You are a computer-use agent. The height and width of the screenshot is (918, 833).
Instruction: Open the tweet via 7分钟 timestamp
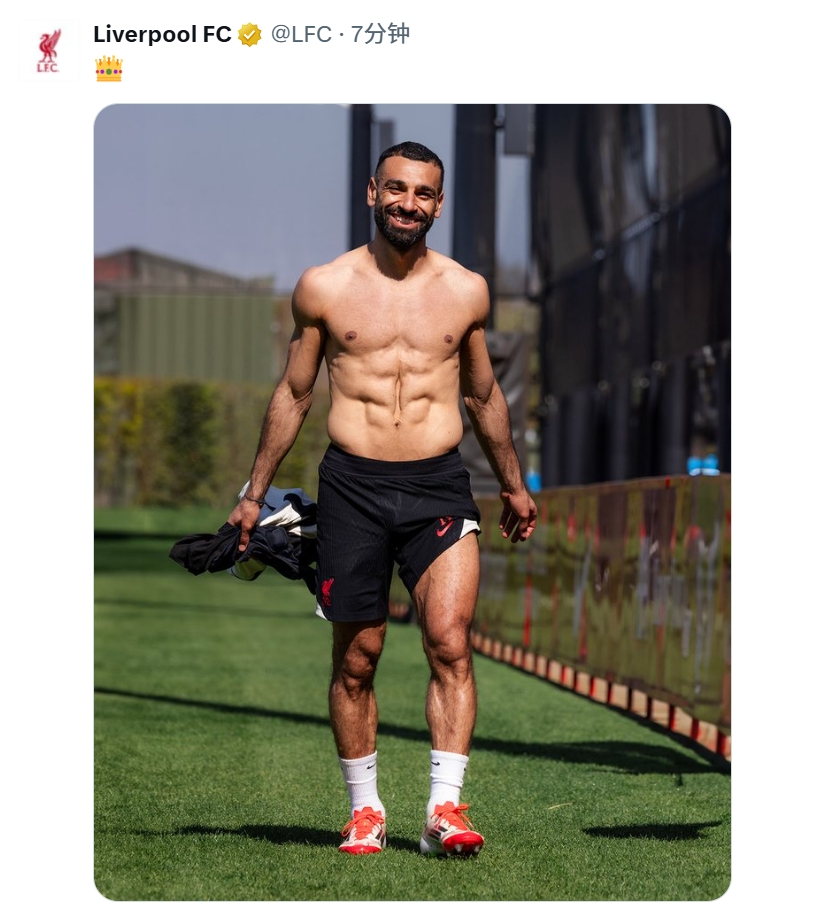(x=380, y=35)
